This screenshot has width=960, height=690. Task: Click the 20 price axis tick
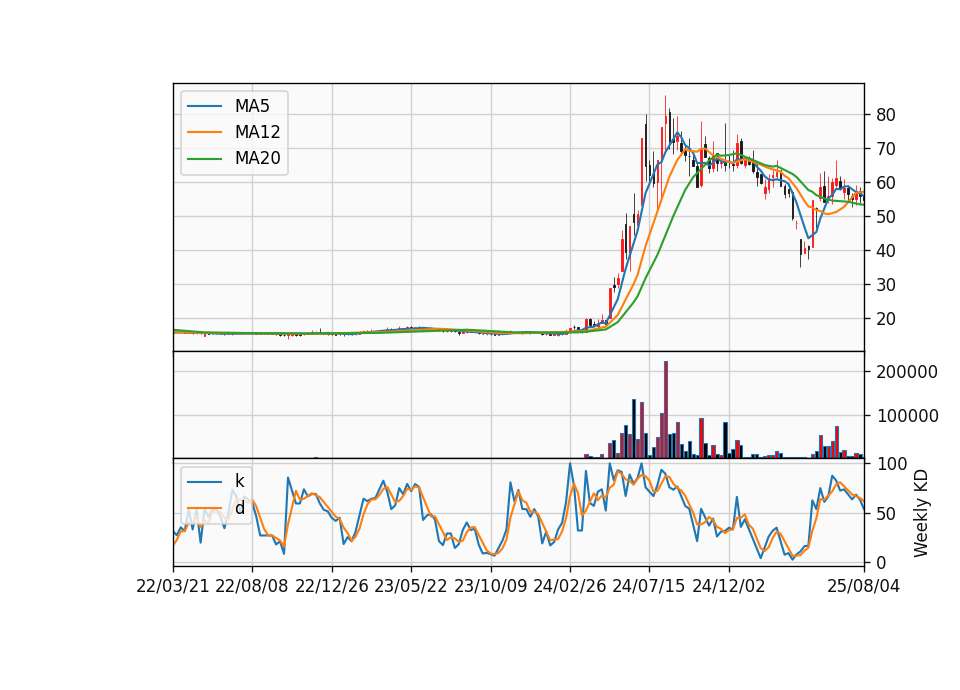[886, 318]
